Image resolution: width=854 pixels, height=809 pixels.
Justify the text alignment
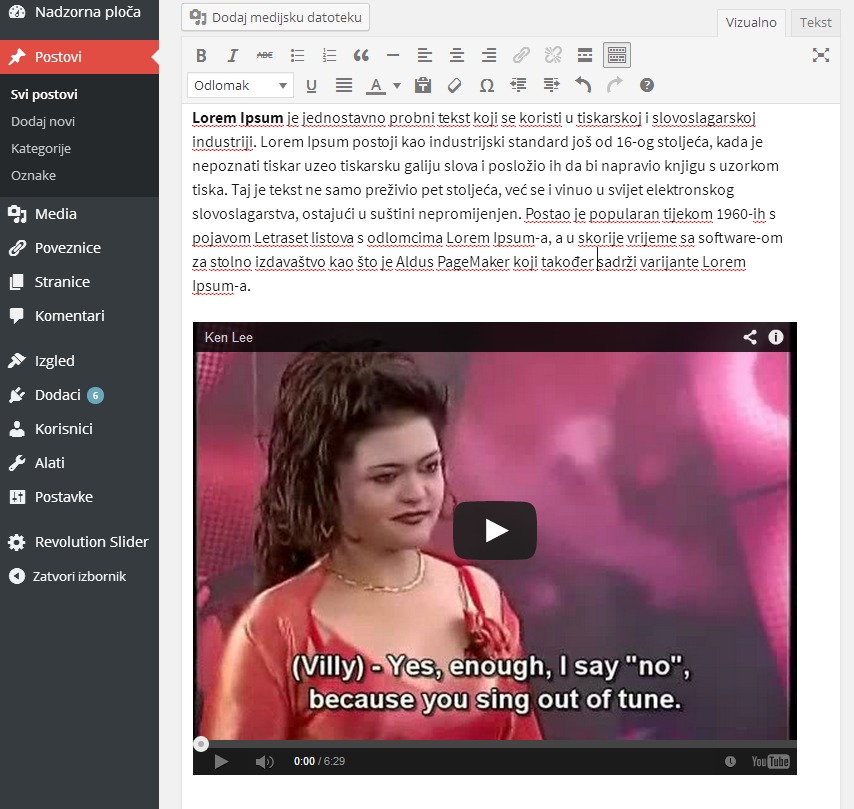(x=344, y=86)
